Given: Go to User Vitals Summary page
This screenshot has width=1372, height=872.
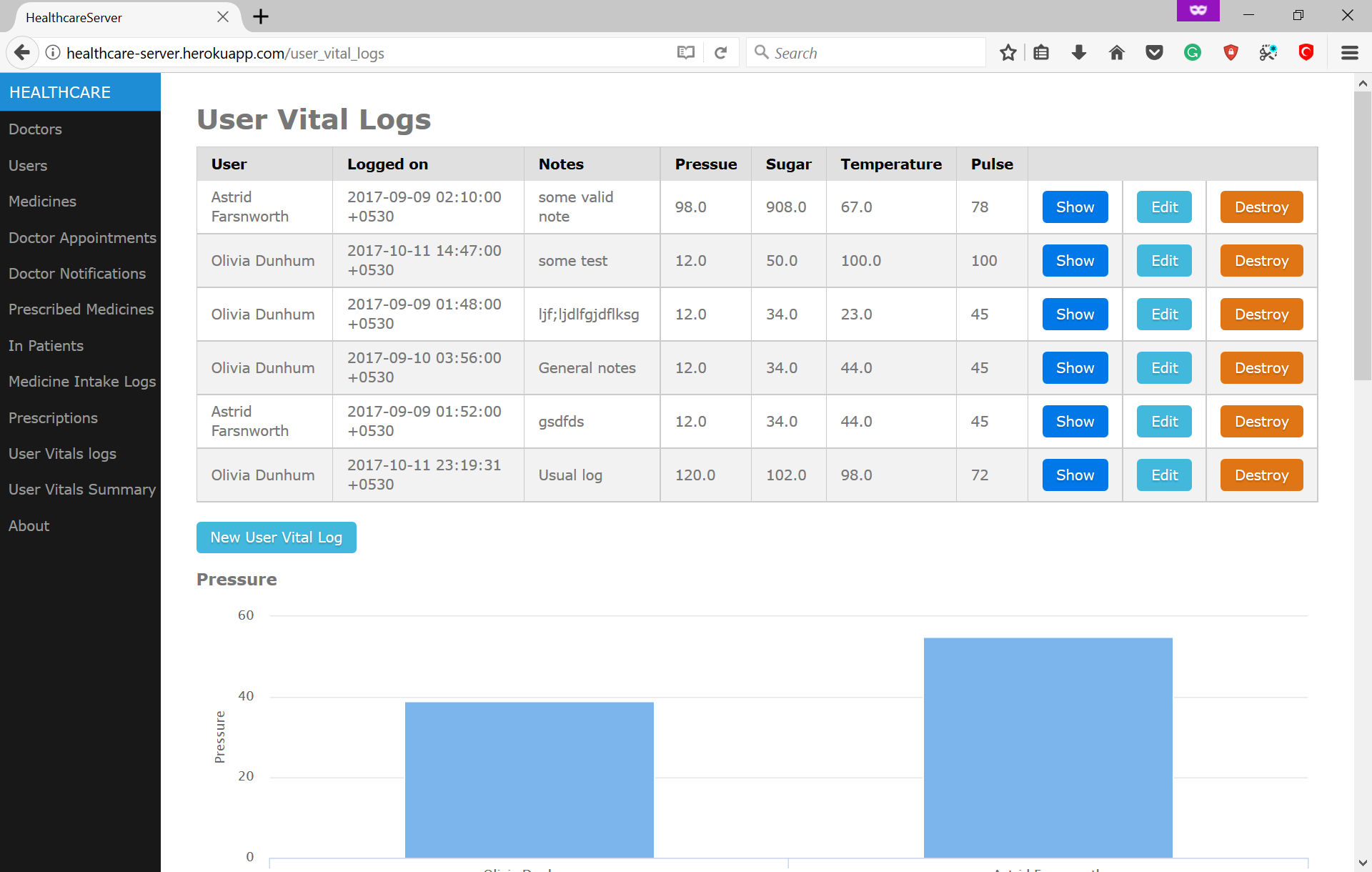Looking at the screenshot, I should (x=82, y=489).
